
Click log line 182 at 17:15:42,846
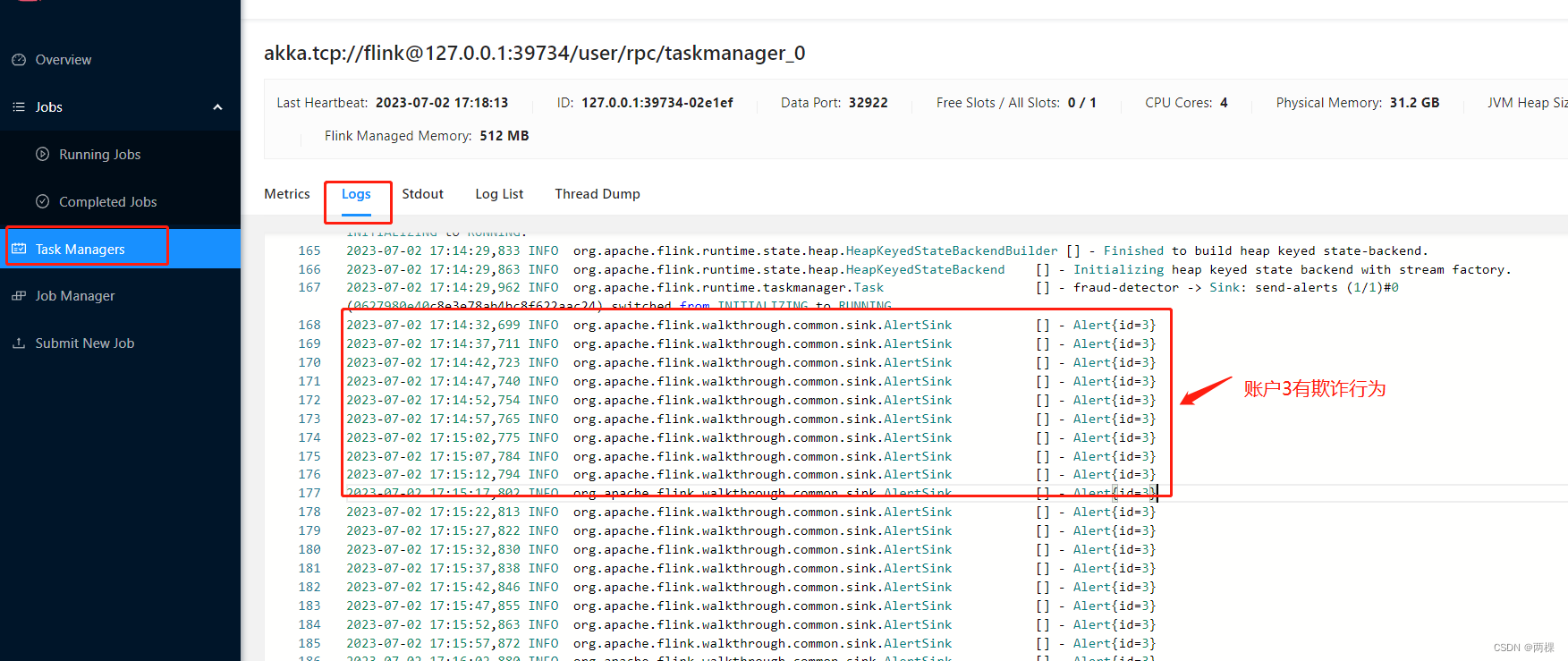tap(751, 588)
